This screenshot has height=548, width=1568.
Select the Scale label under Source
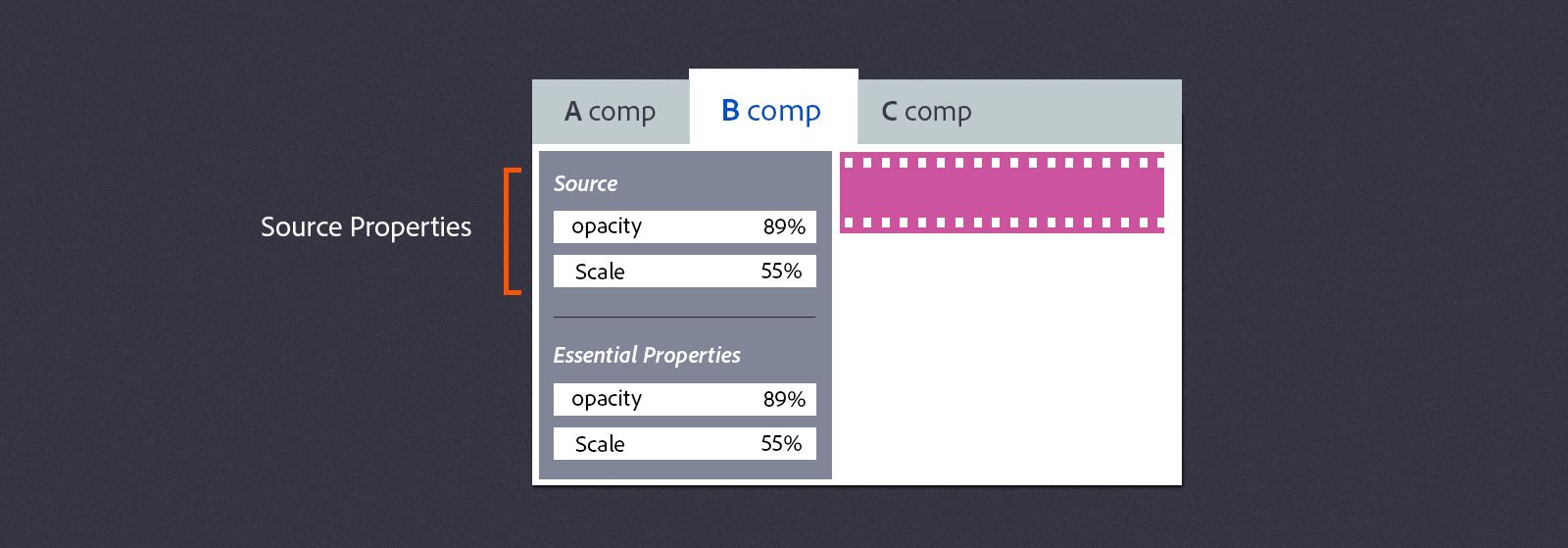[x=600, y=272]
